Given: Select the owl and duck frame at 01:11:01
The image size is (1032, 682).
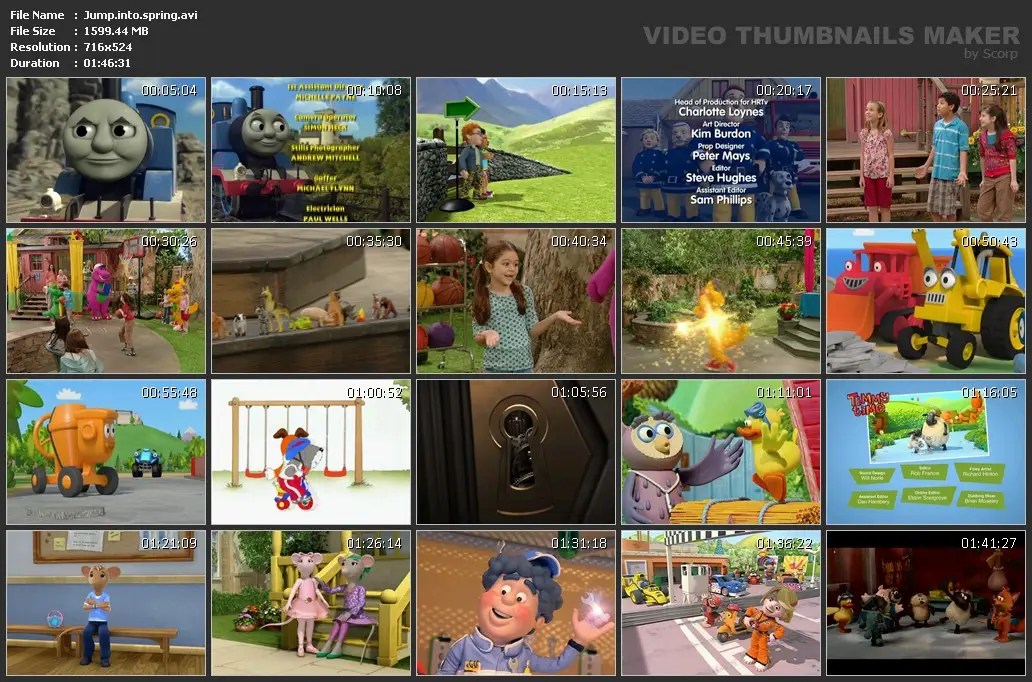Looking at the screenshot, I should (x=721, y=452).
